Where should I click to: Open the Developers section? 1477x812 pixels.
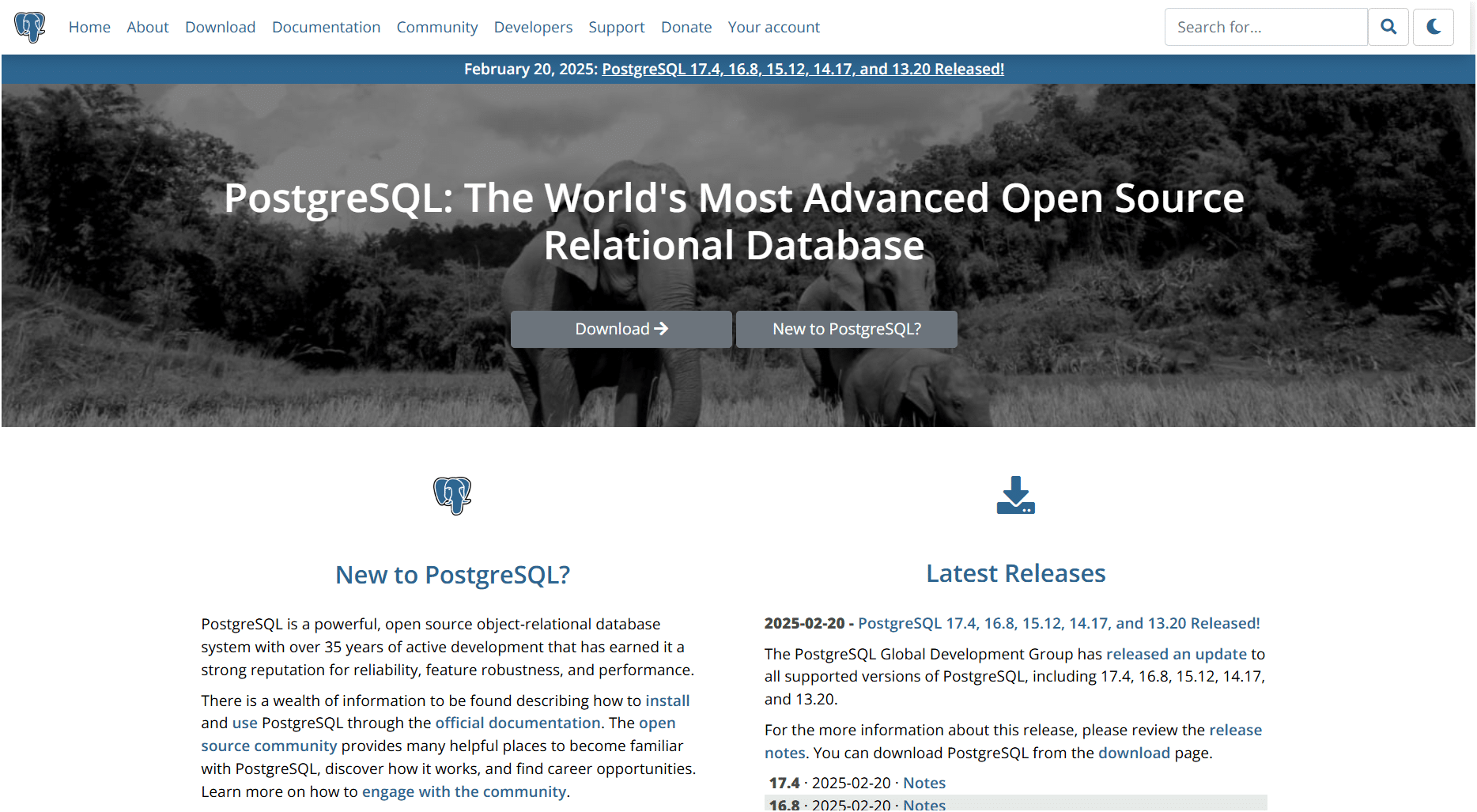pyautogui.click(x=533, y=26)
